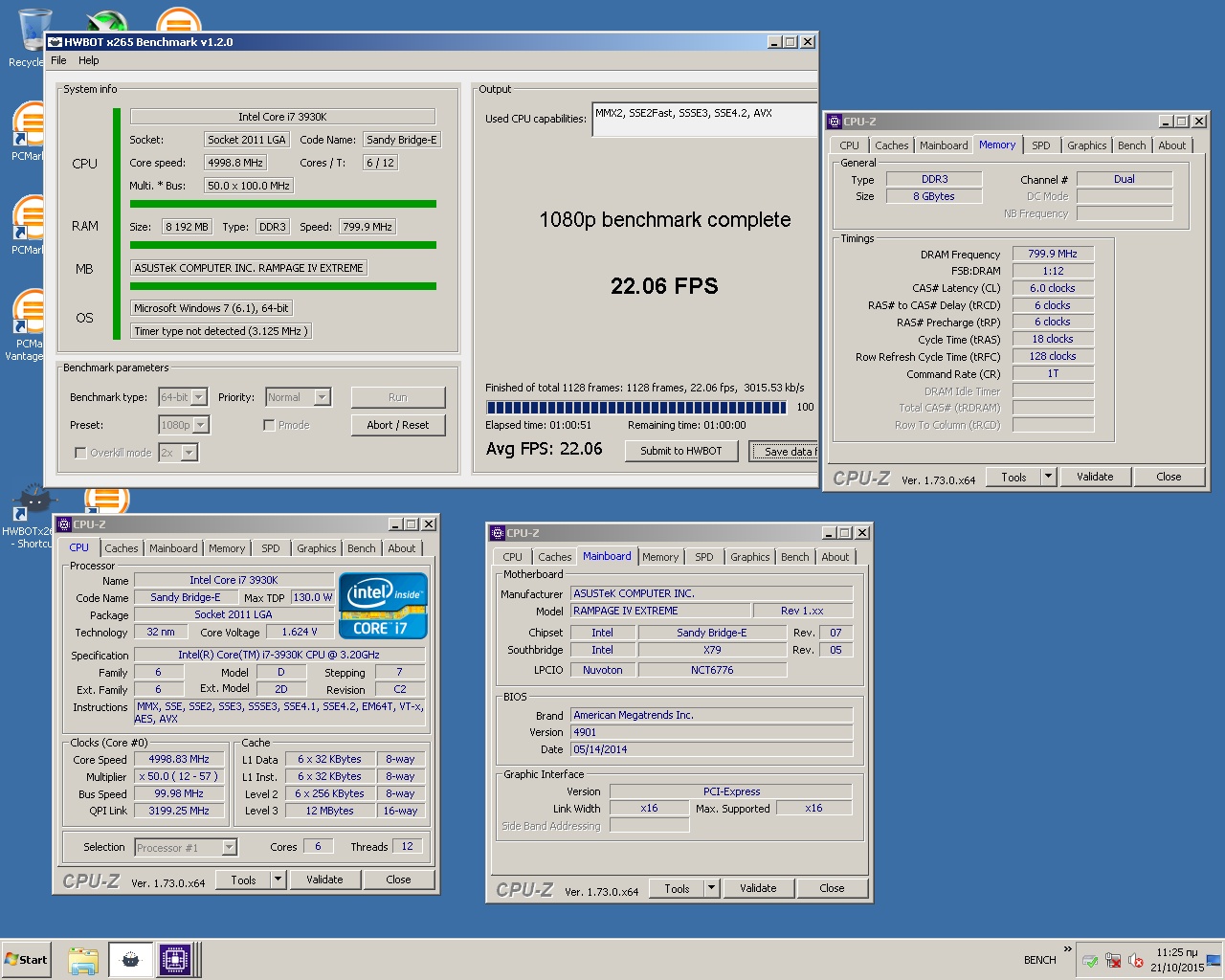Click the benchmark progress bar at 100
The image size is (1225, 980).
pyautogui.click(x=636, y=408)
